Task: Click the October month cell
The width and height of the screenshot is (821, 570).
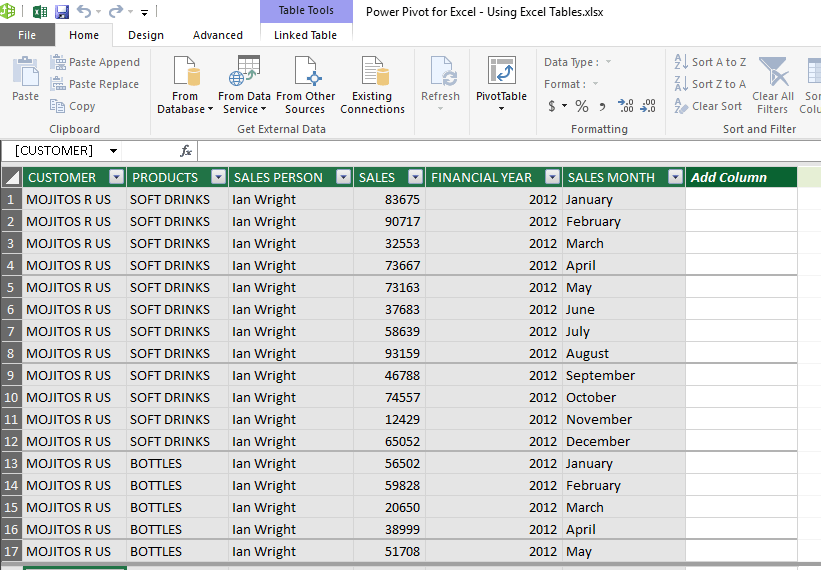Action: coord(624,397)
